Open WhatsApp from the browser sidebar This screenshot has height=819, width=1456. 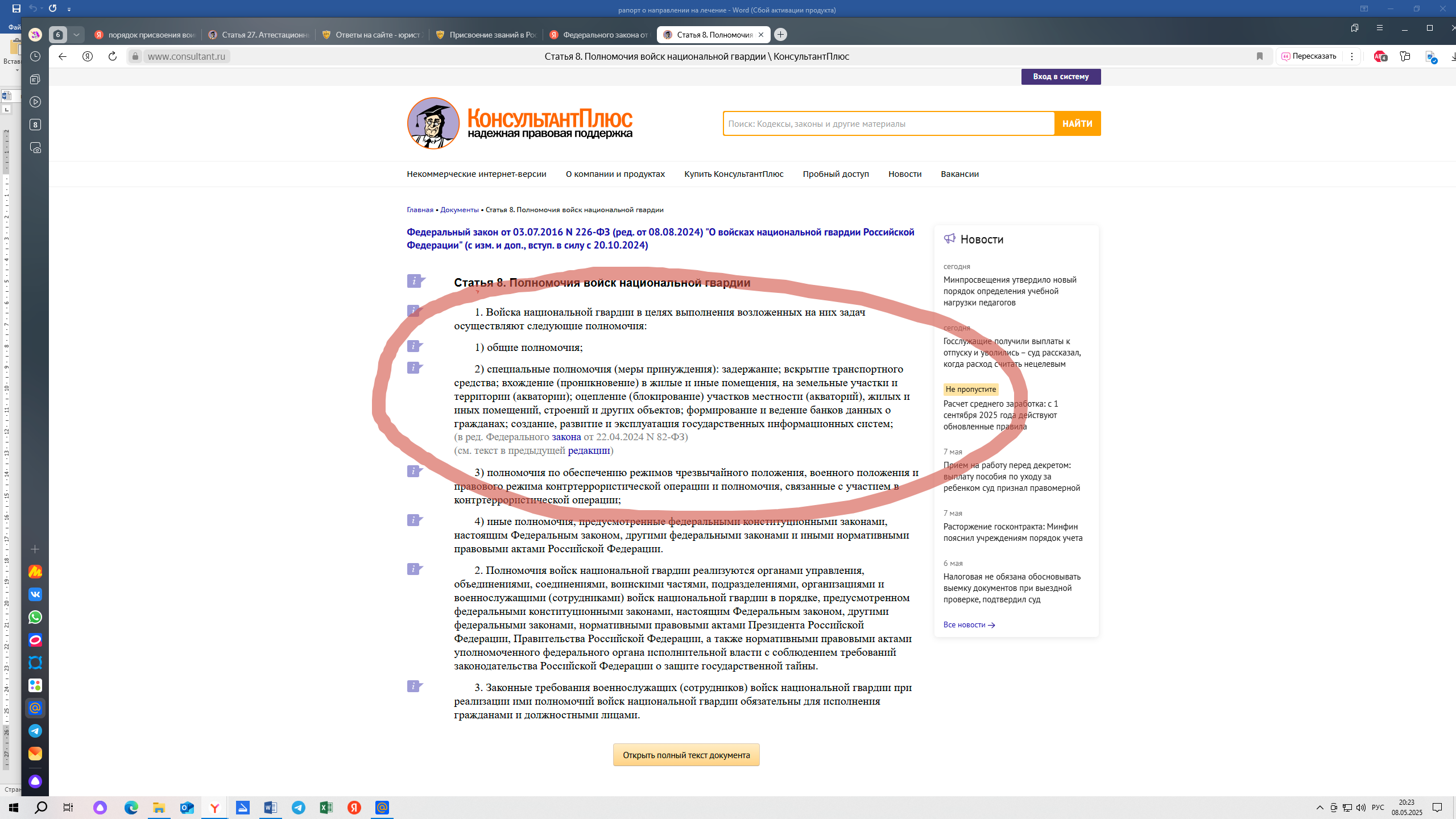pyautogui.click(x=35, y=617)
